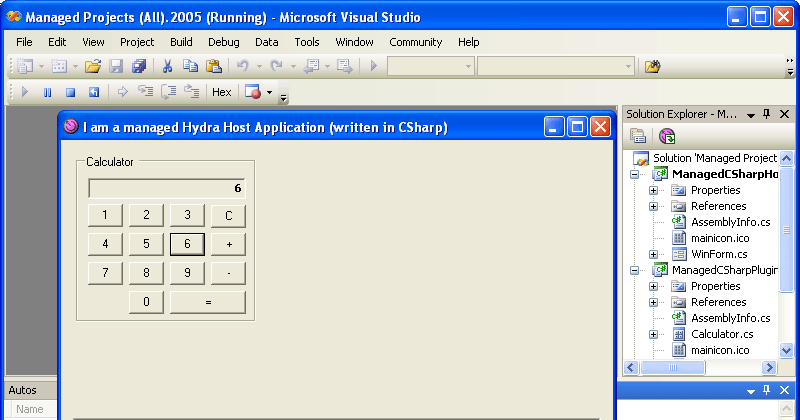
Task: Click the Find in Files folder icon
Action: pyautogui.click(x=653, y=66)
